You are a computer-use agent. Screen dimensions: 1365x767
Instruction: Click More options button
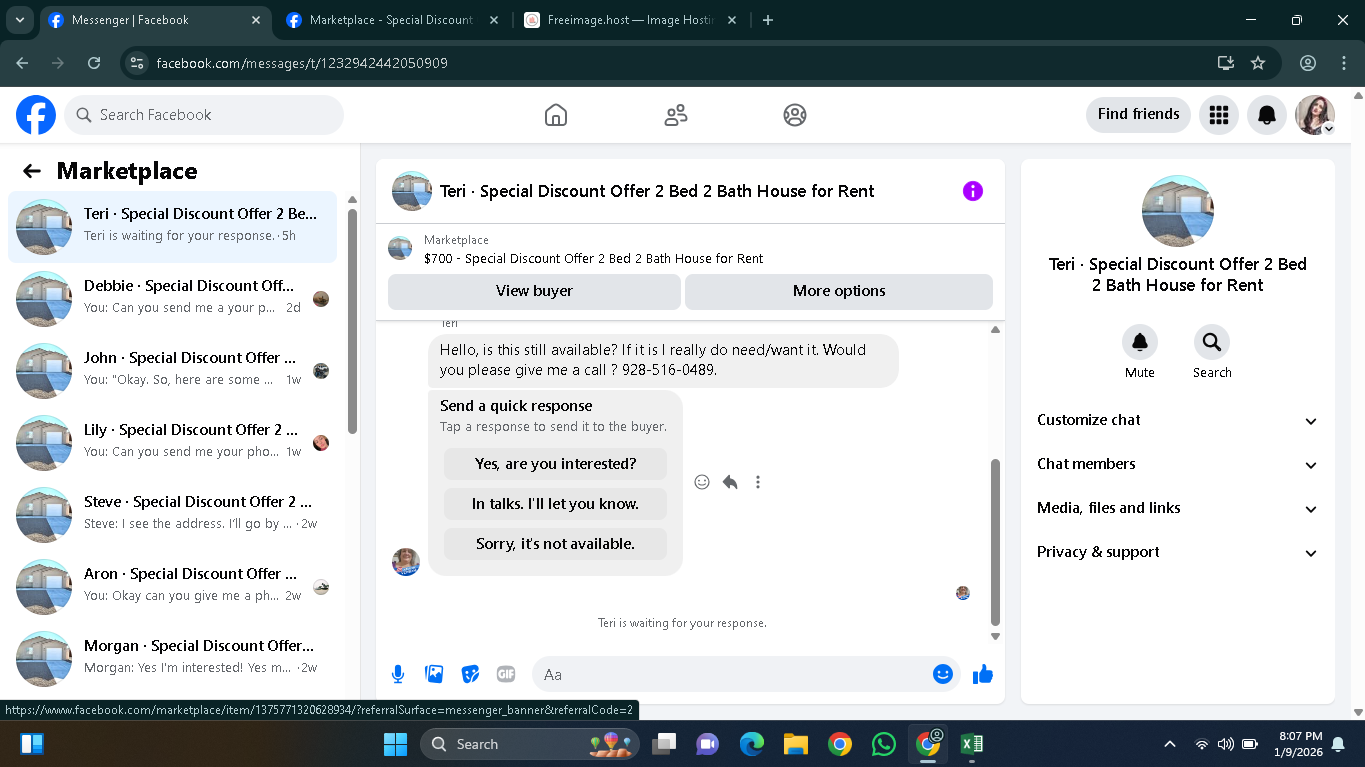pyautogui.click(x=839, y=291)
